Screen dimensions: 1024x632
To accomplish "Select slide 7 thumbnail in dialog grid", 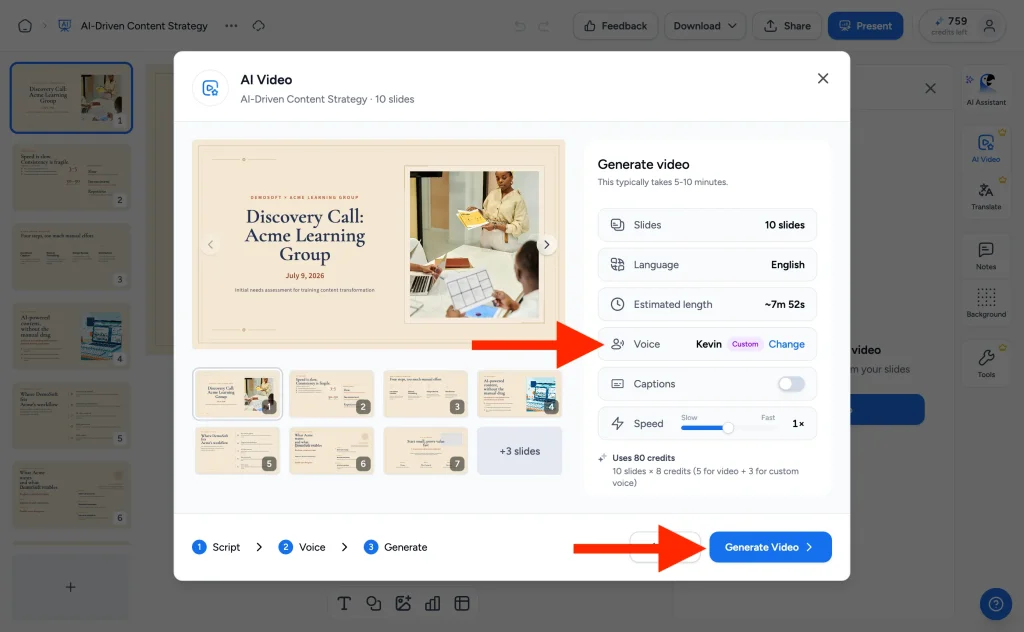I will coord(426,450).
